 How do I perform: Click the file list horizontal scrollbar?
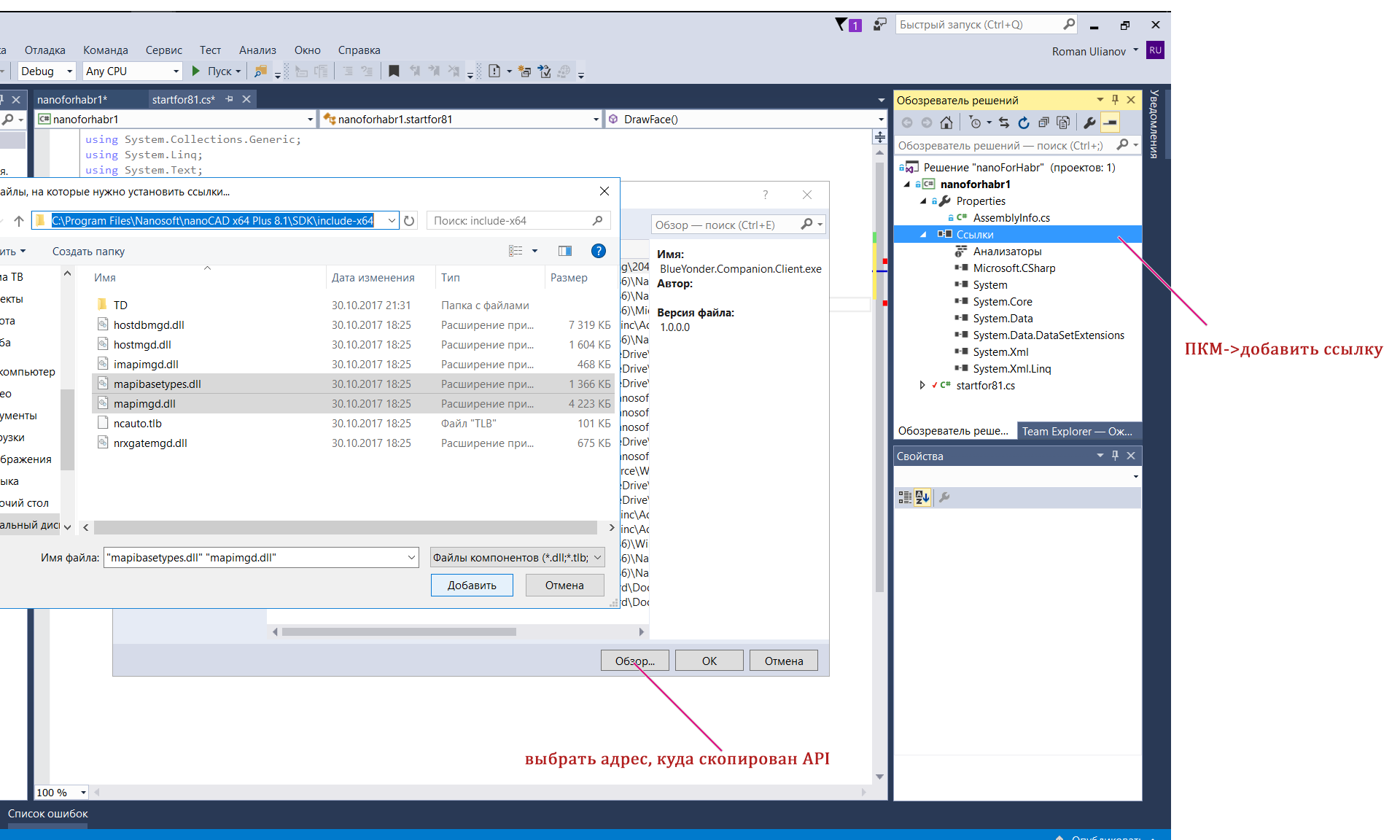coord(345,527)
